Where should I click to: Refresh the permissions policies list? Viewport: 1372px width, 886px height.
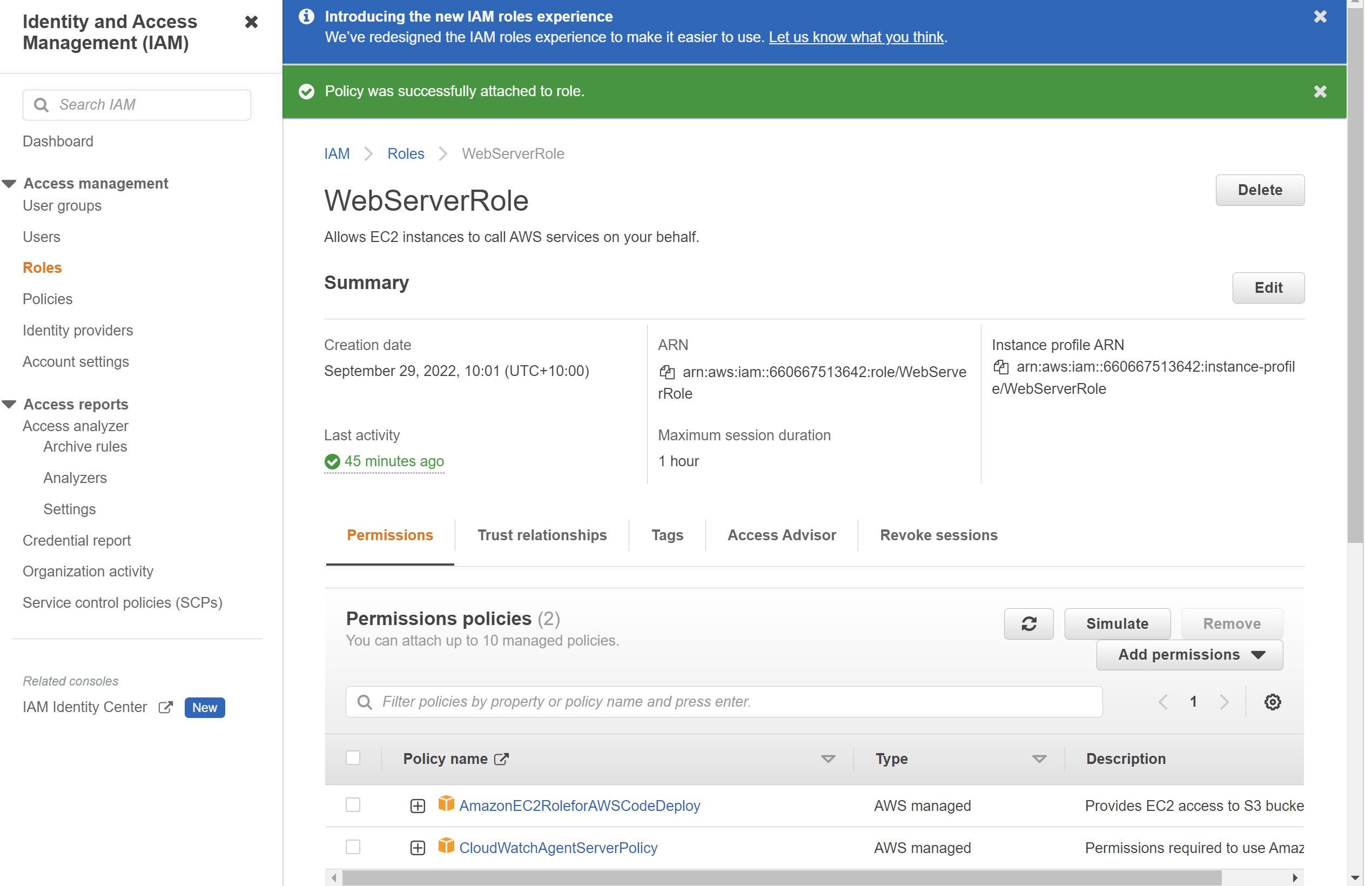coord(1028,623)
